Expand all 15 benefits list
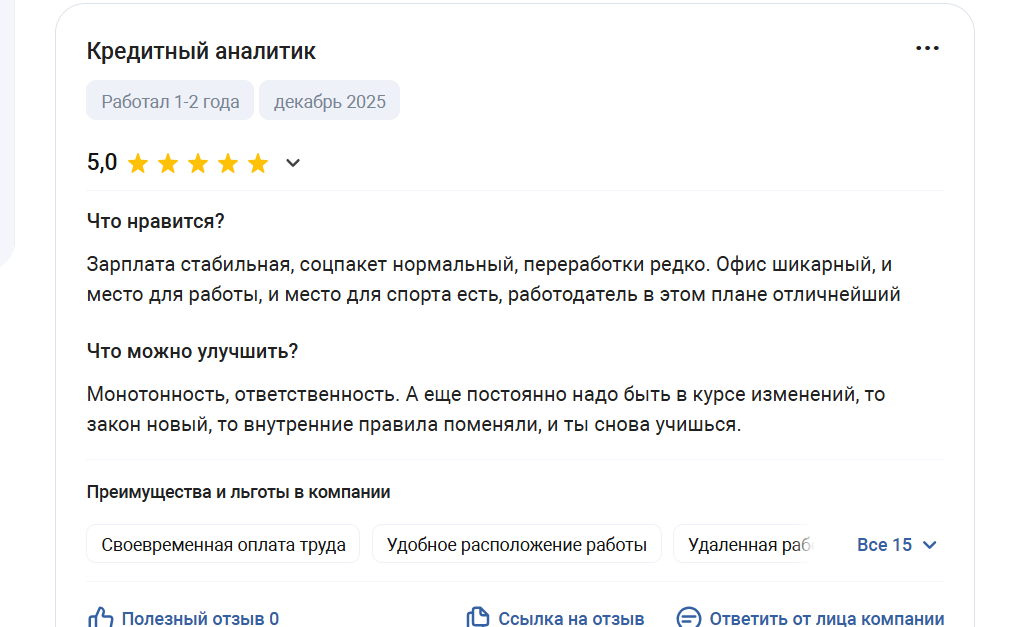Image resolution: width=1020 pixels, height=627 pixels. [884, 545]
